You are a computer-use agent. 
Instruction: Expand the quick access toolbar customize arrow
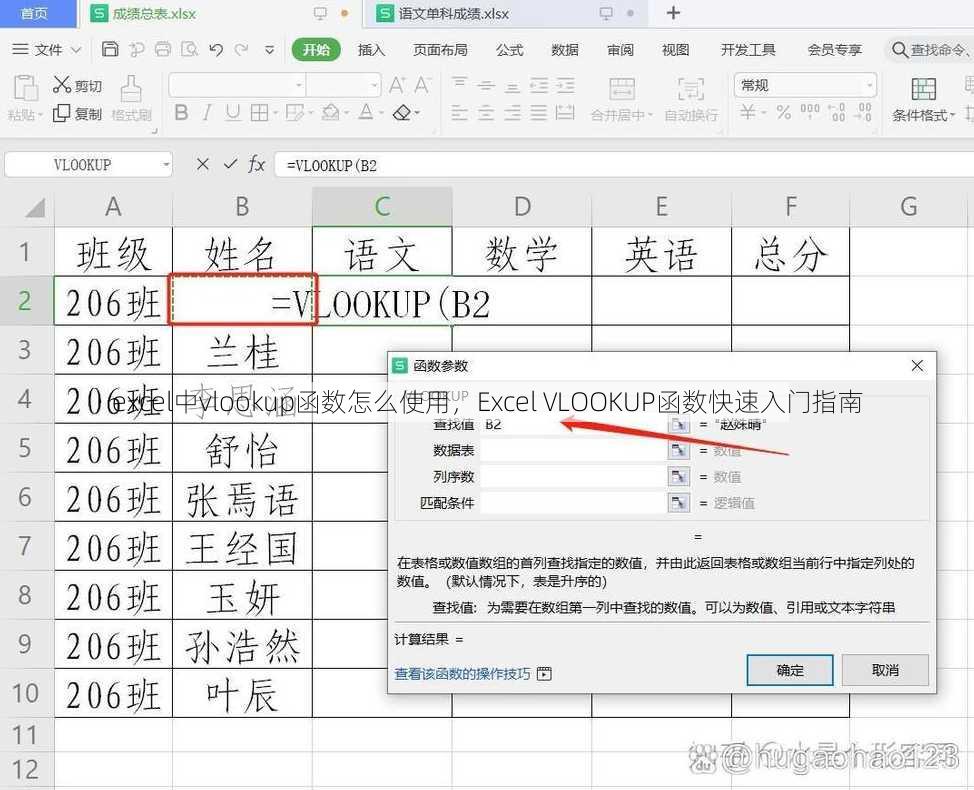coord(270,50)
